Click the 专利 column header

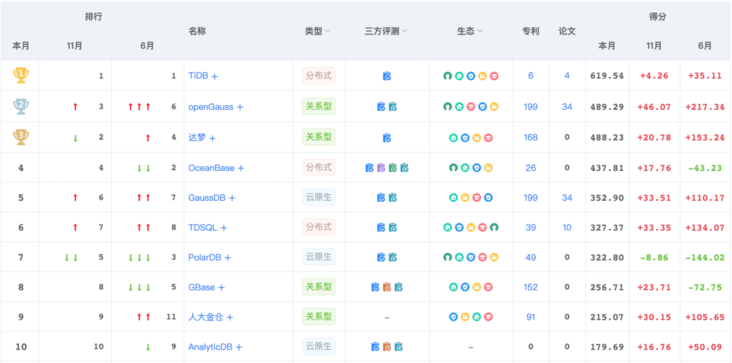click(x=531, y=31)
